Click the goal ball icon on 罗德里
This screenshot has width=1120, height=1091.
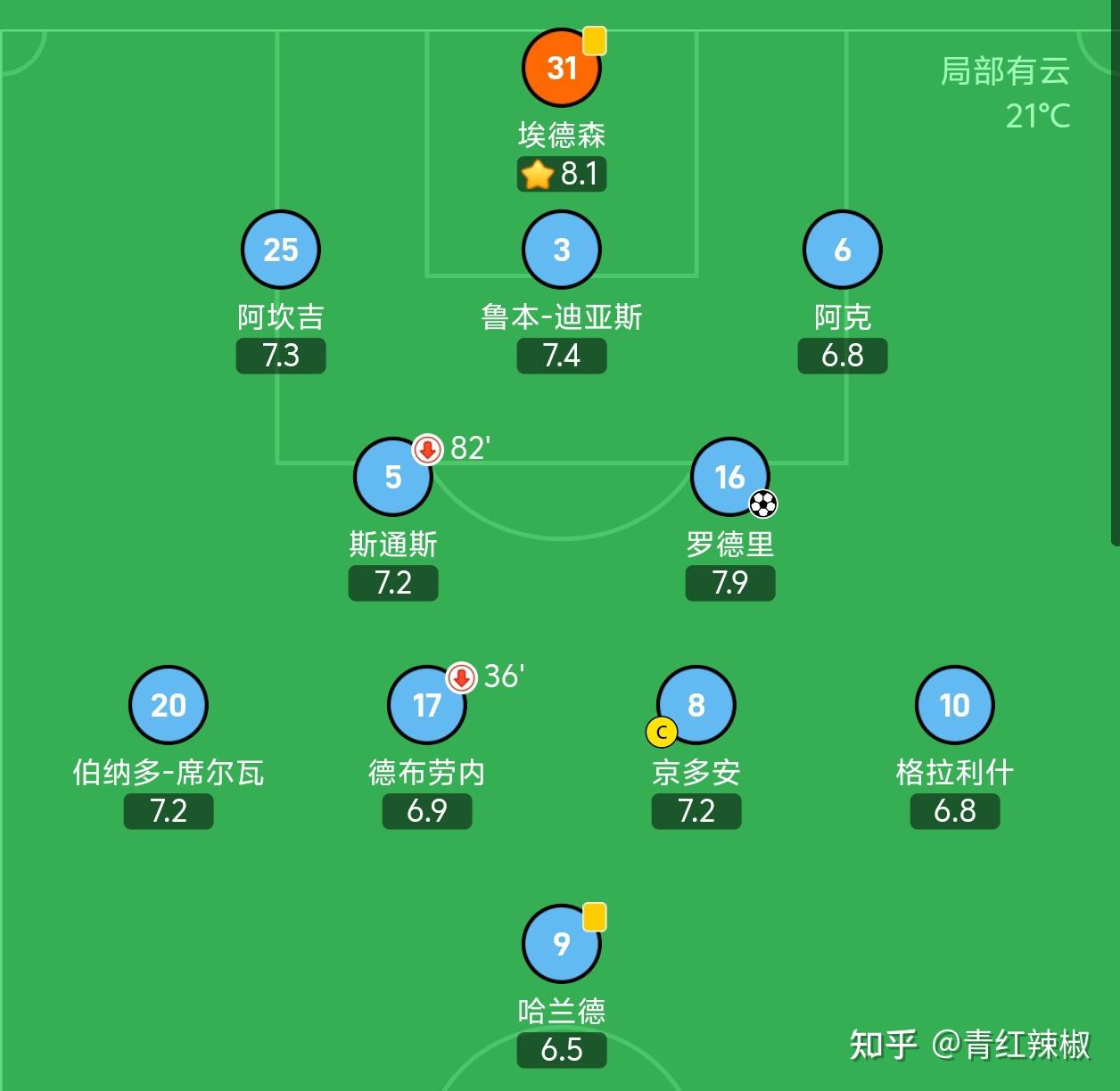pyautogui.click(x=763, y=504)
